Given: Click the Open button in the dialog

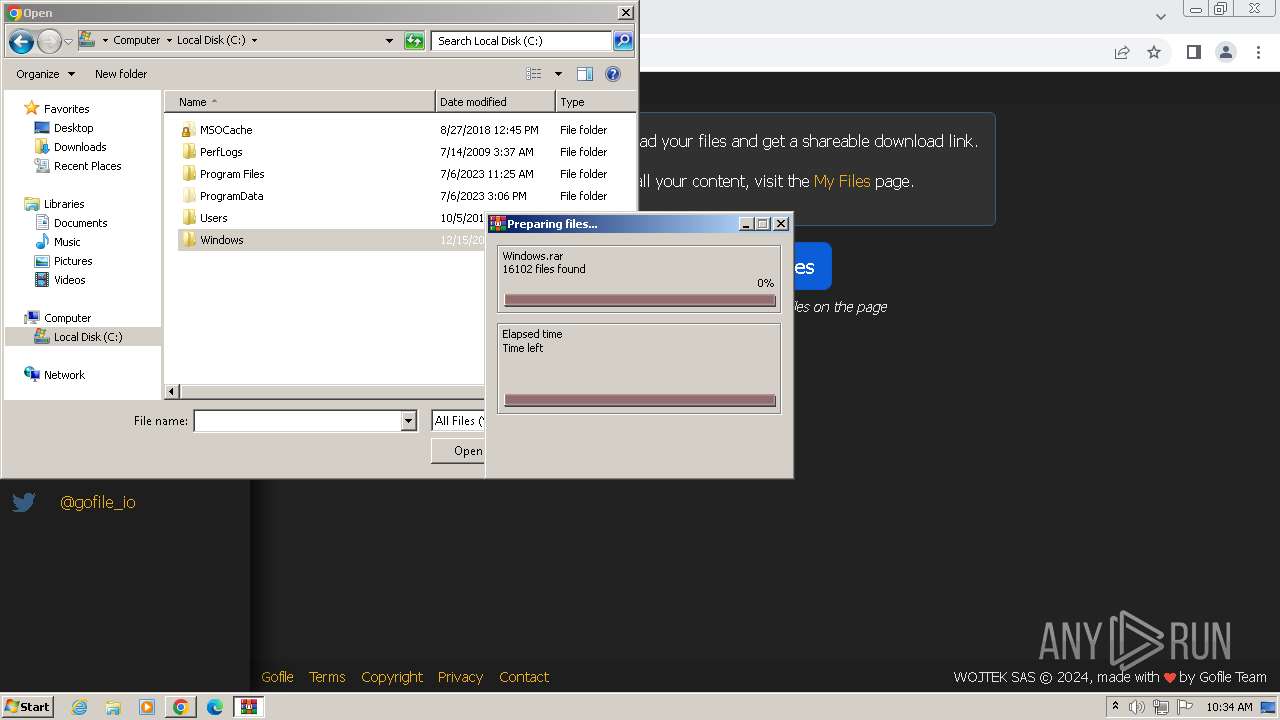Looking at the screenshot, I should [460, 451].
